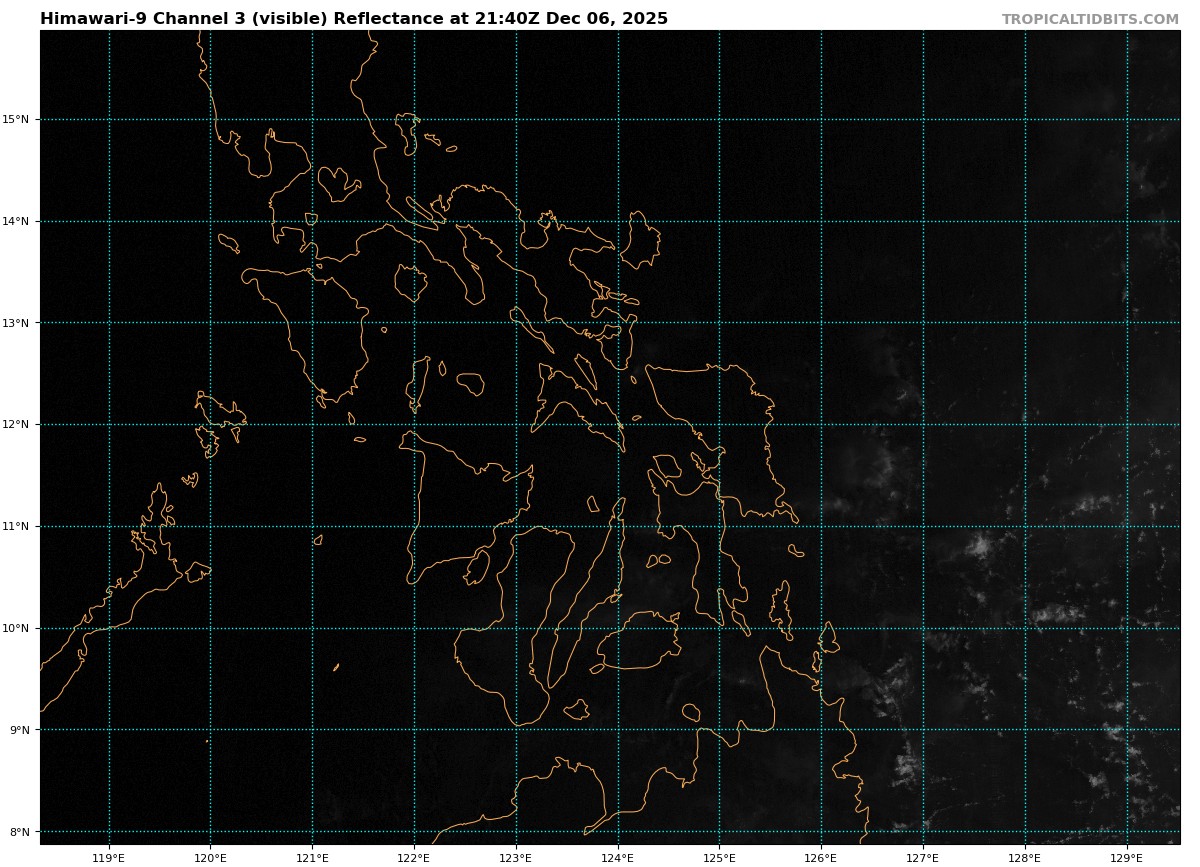Click the 13°N latitude axis label
The image size is (1200, 867).
point(17,323)
